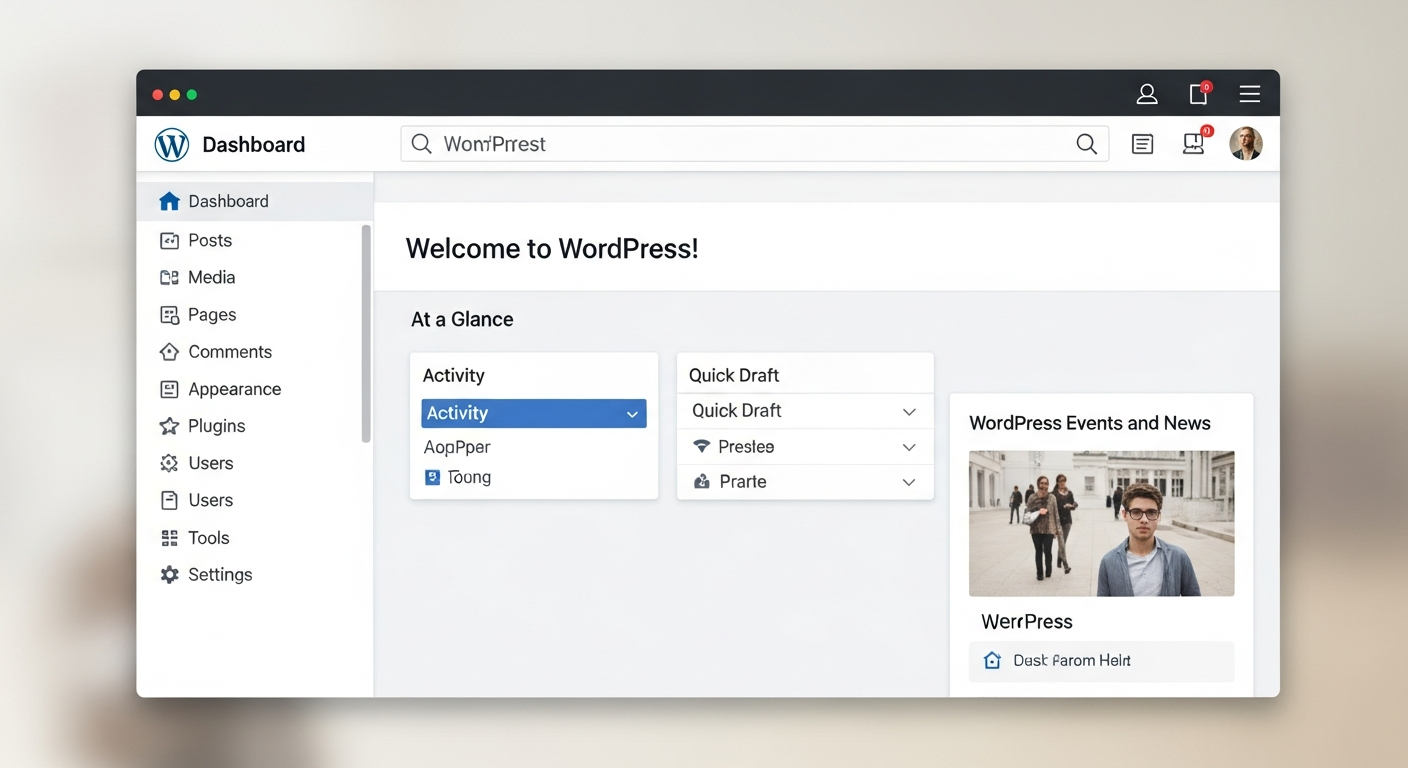
Task: Click the comments icon near the search bar
Action: [x=1142, y=144]
